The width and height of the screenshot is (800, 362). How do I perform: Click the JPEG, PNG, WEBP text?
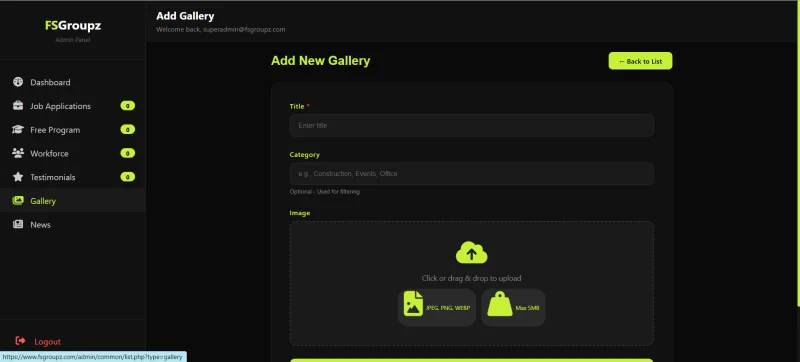click(447, 308)
